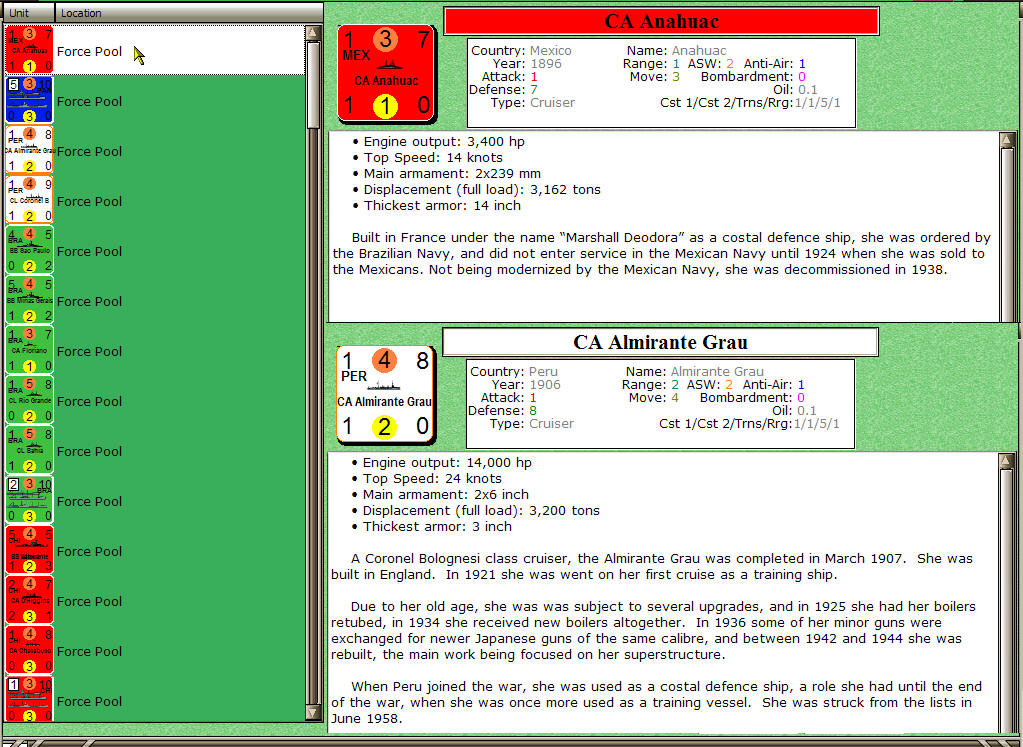The image size is (1023, 747).
Task: Select the CL Rio Grande unit counter
Action: pyautogui.click(x=29, y=401)
